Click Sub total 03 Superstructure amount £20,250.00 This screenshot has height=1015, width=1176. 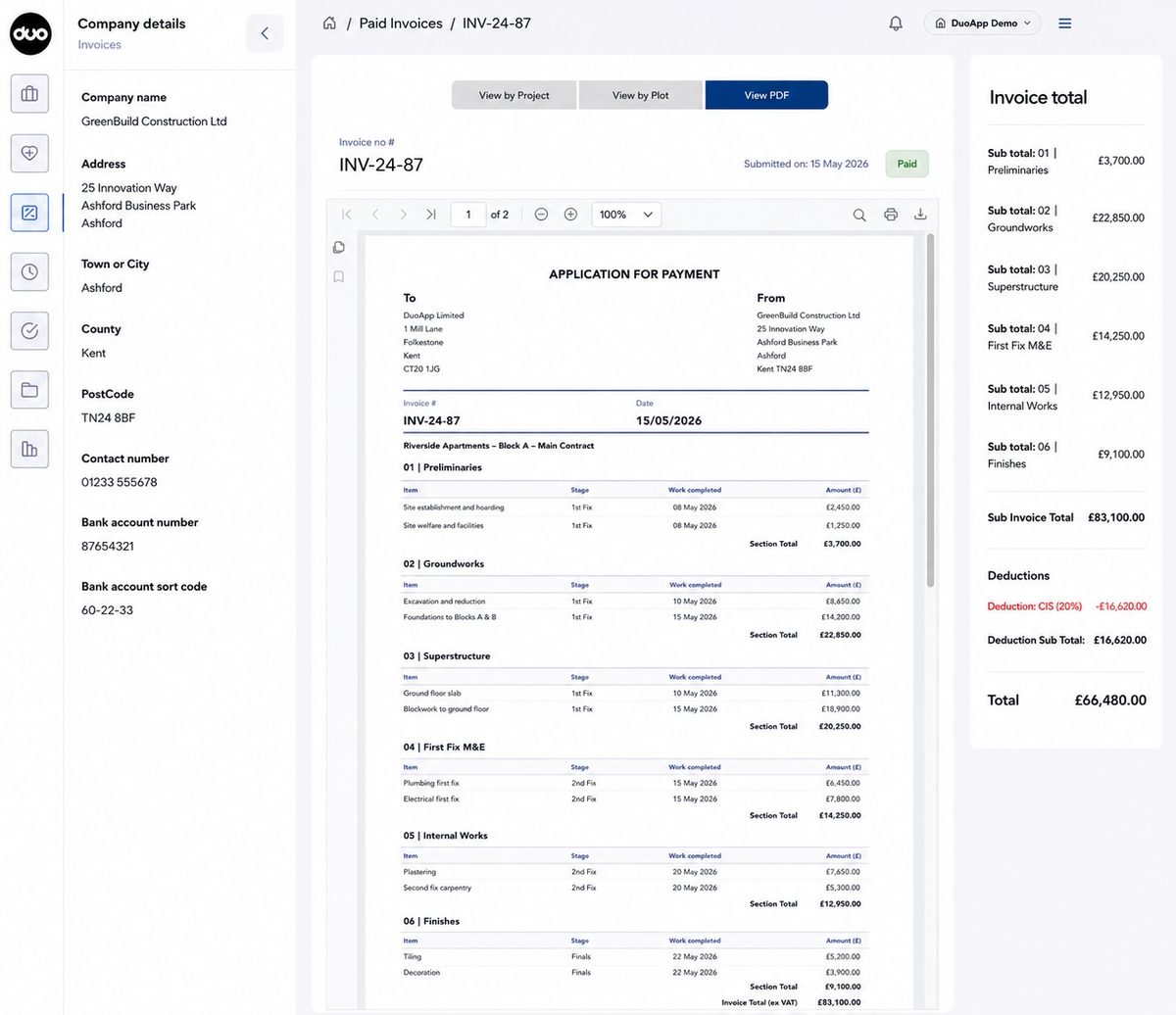1118,277
